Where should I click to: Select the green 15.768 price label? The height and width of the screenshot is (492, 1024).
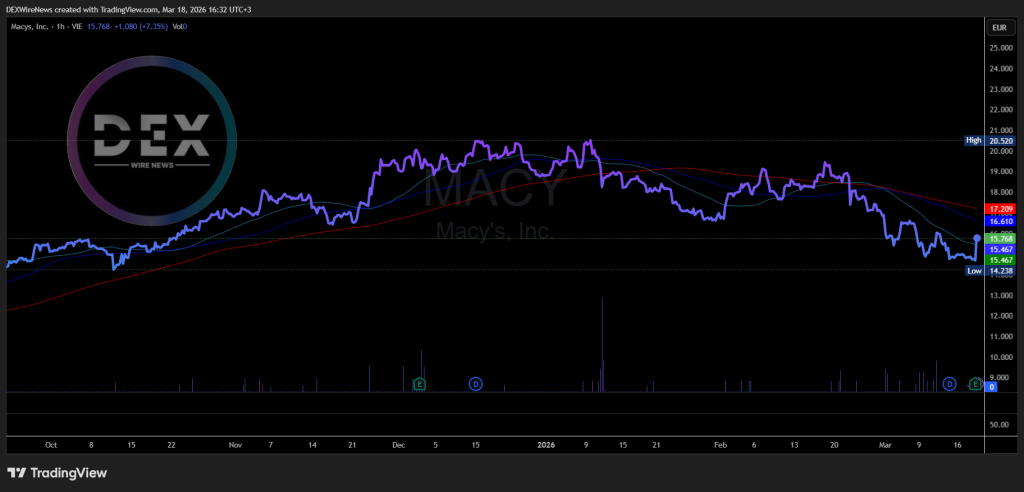click(x=1001, y=239)
